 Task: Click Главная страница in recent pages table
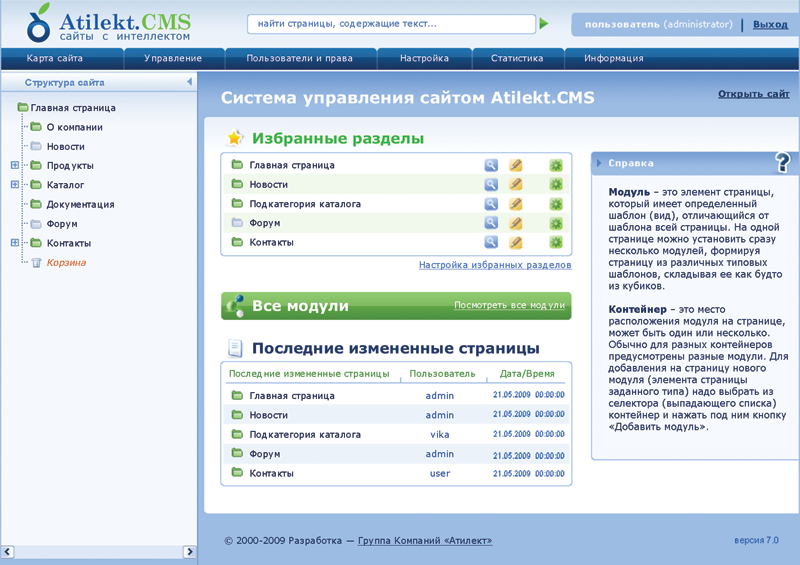[x=292, y=396]
